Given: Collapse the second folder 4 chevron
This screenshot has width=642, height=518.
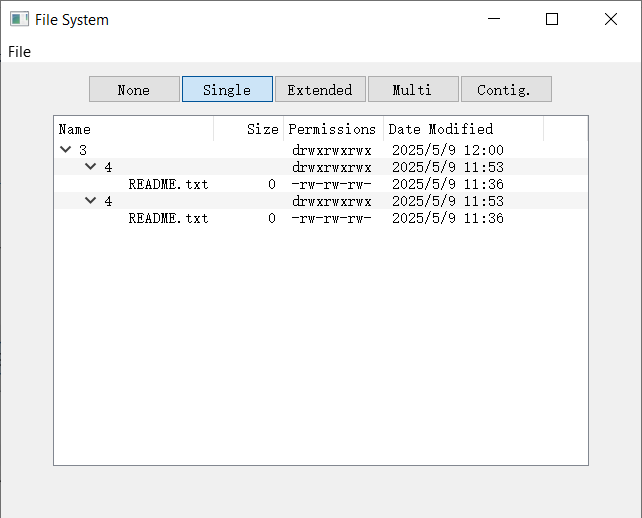Looking at the screenshot, I should (x=90, y=201).
